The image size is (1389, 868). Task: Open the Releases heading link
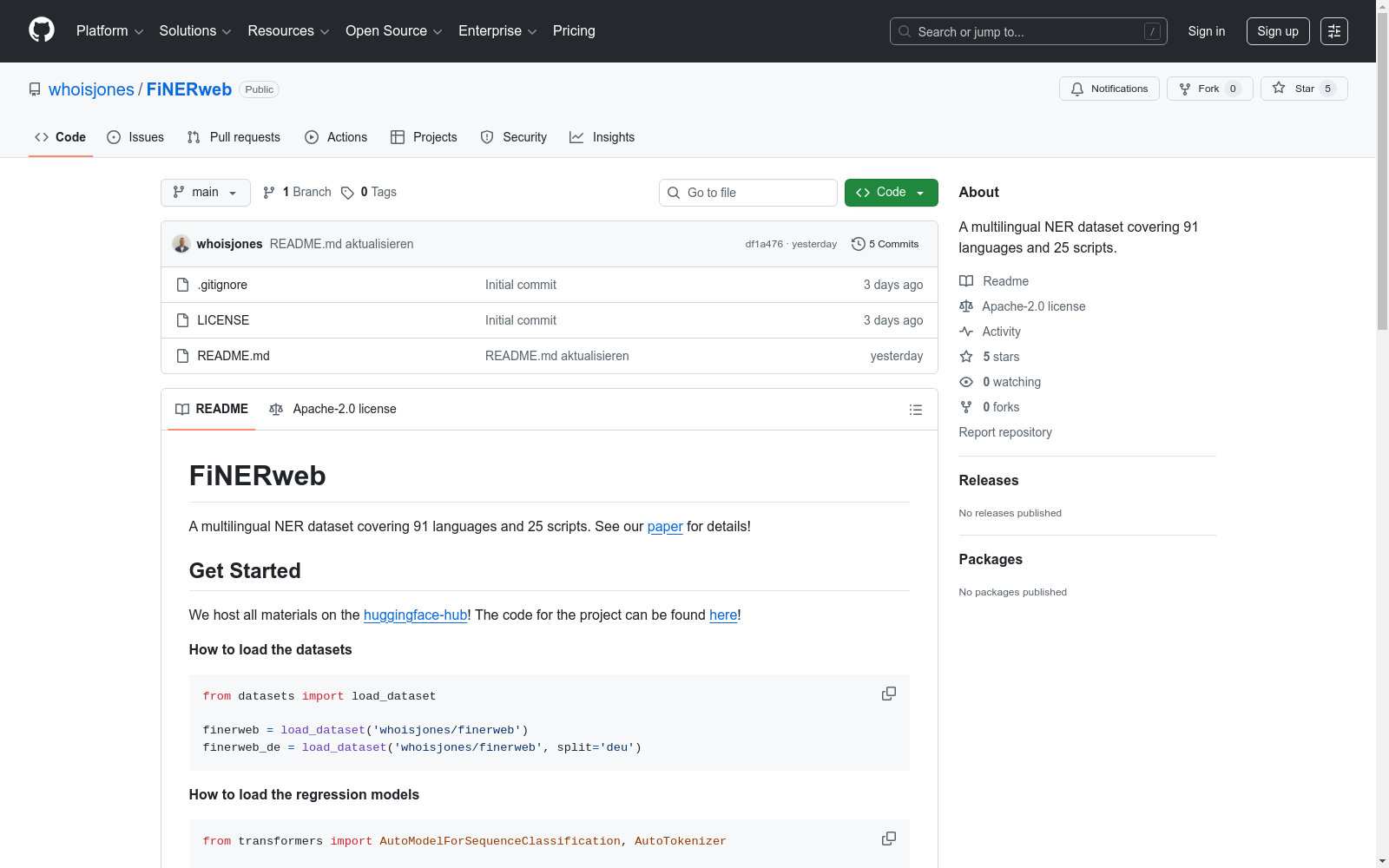coord(989,481)
